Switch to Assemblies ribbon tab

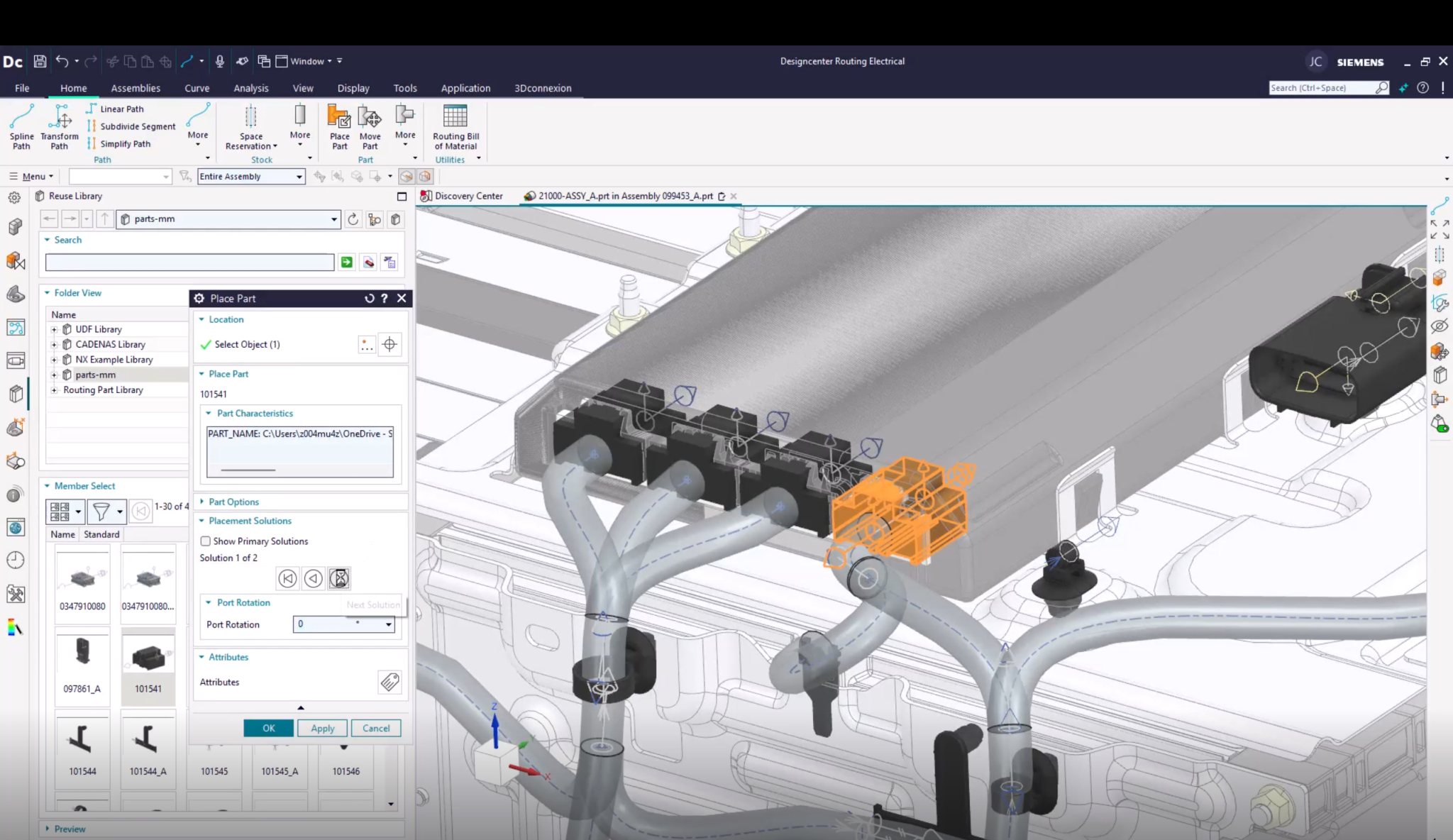click(136, 88)
